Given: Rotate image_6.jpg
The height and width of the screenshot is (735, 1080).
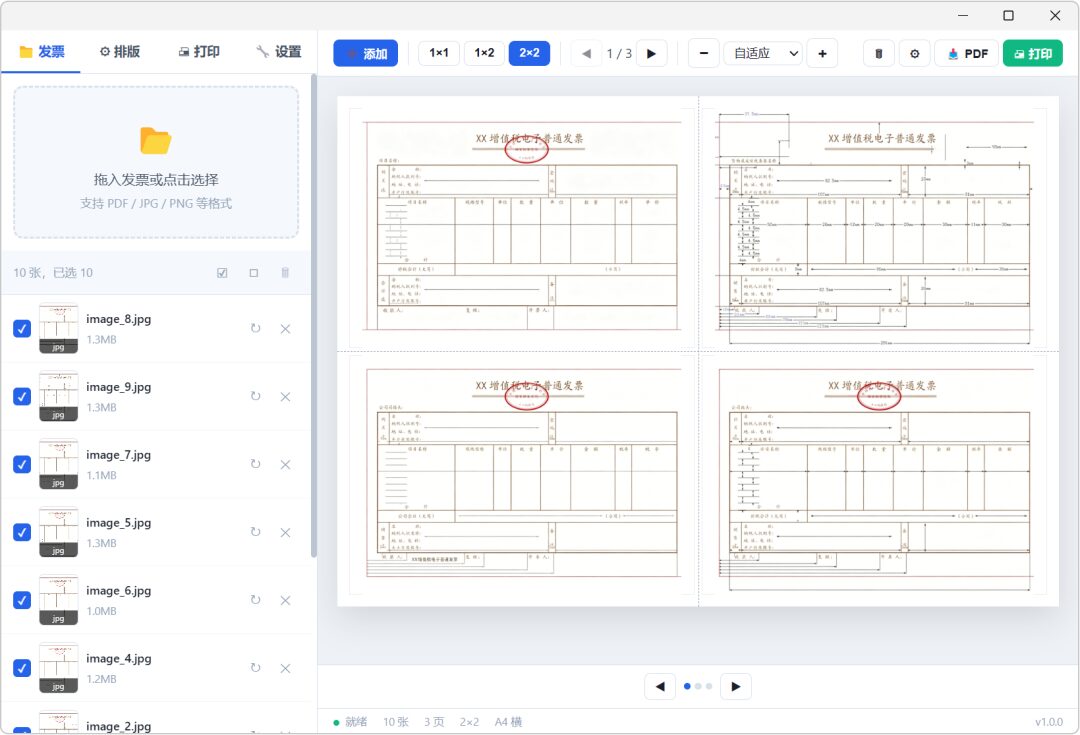Looking at the screenshot, I should (x=256, y=600).
